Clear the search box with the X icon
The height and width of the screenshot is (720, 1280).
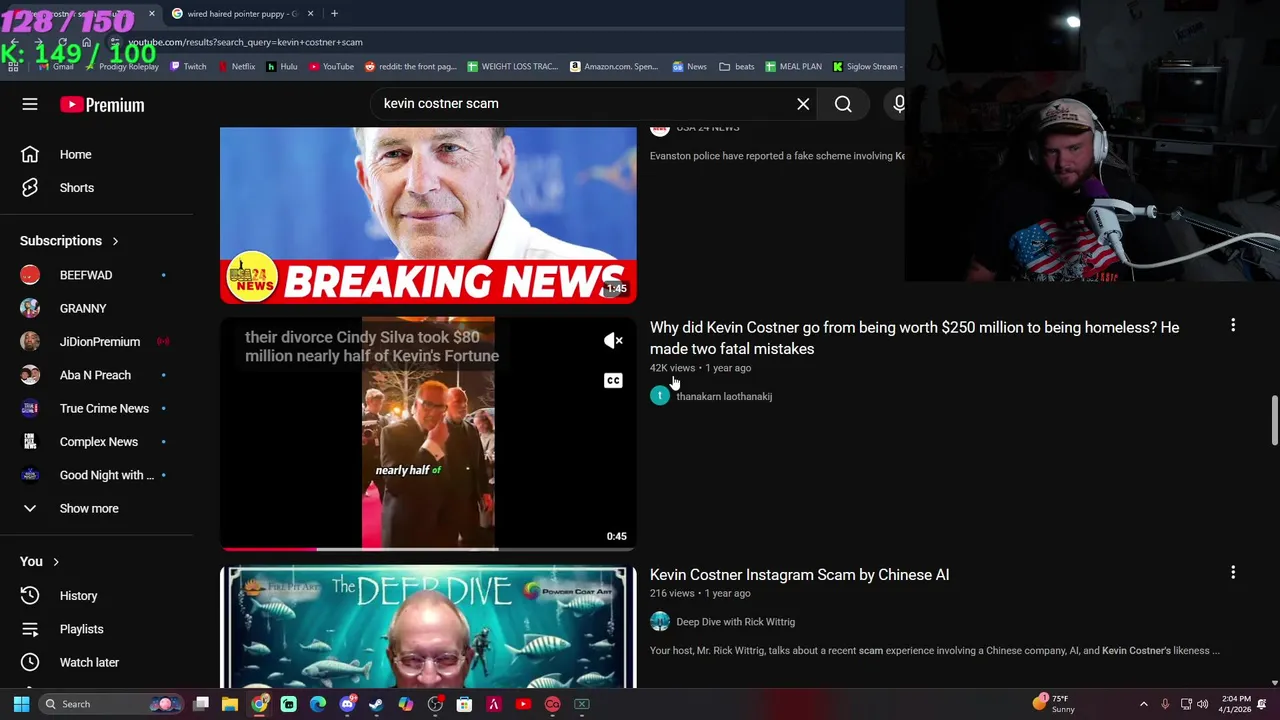tap(803, 103)
